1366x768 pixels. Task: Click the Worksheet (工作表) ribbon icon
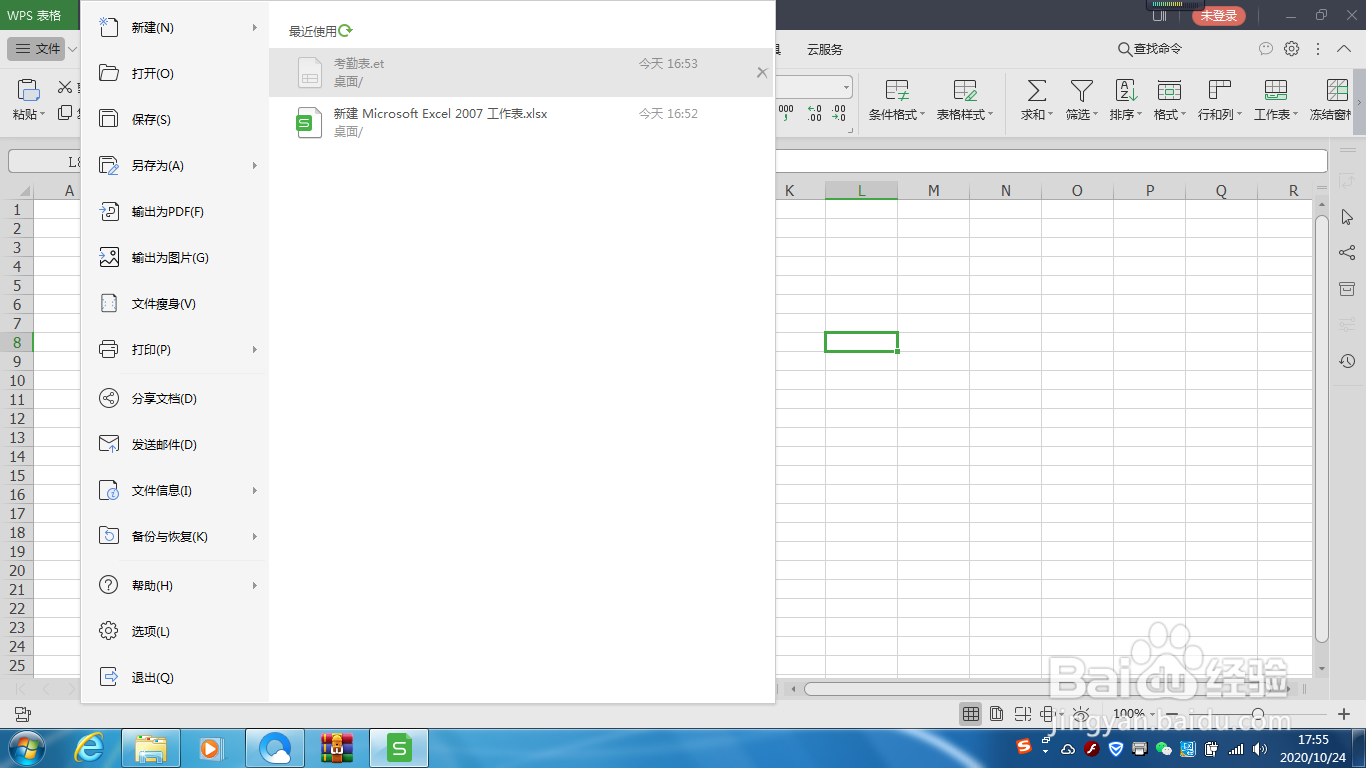point(1276,91)
